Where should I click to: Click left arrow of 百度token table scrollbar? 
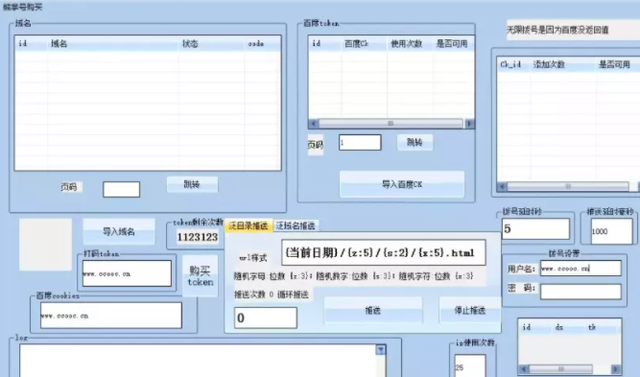(x=313, y=123)
